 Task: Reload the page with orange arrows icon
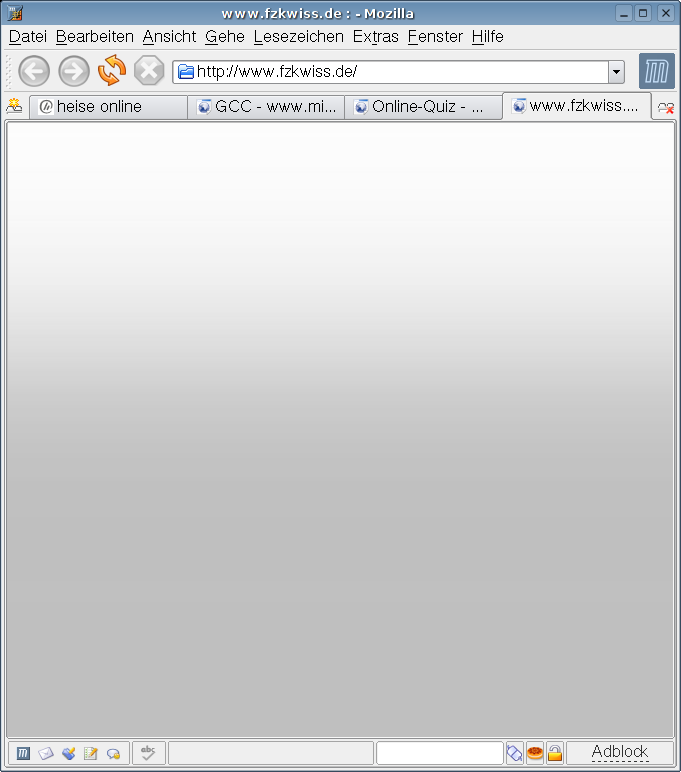pyautogui.click(x=112, y=70)
